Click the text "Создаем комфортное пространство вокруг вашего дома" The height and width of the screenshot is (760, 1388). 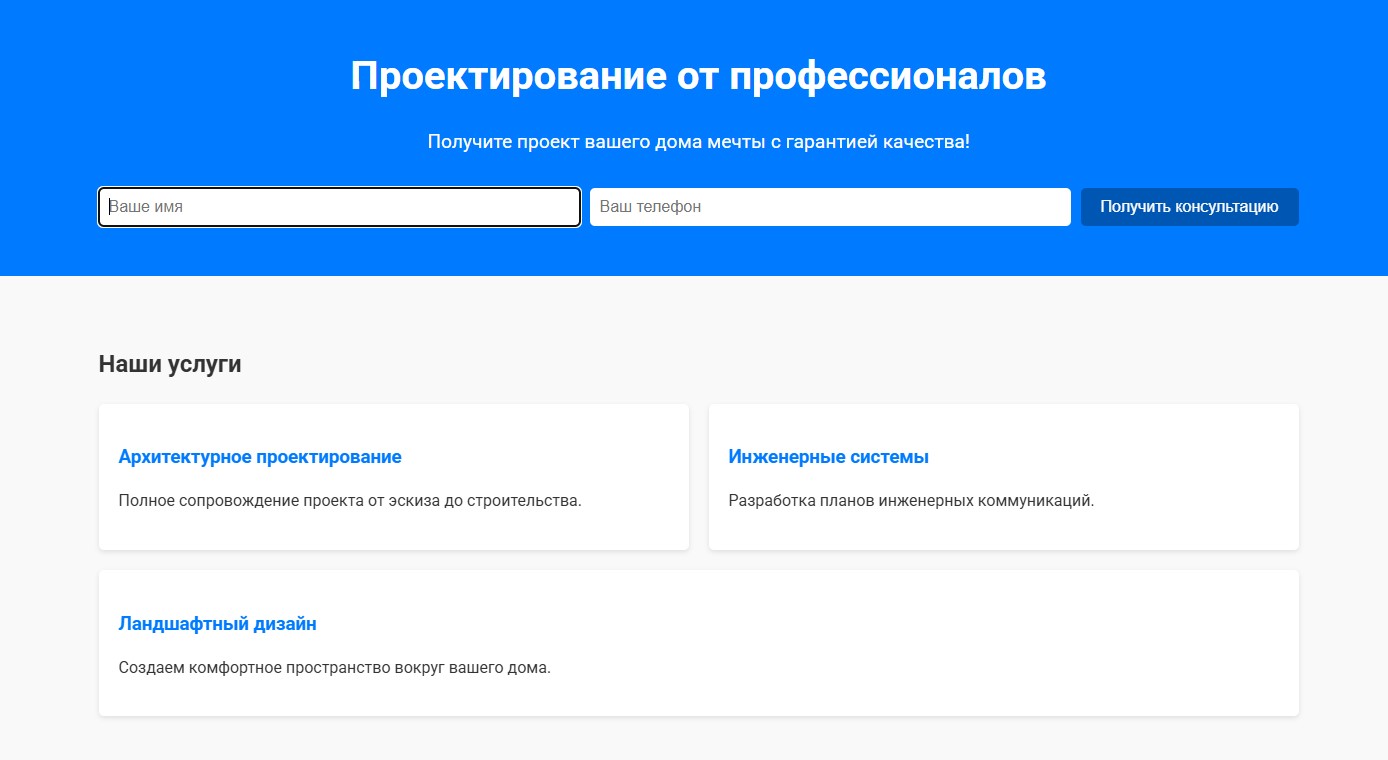(334, 668)
